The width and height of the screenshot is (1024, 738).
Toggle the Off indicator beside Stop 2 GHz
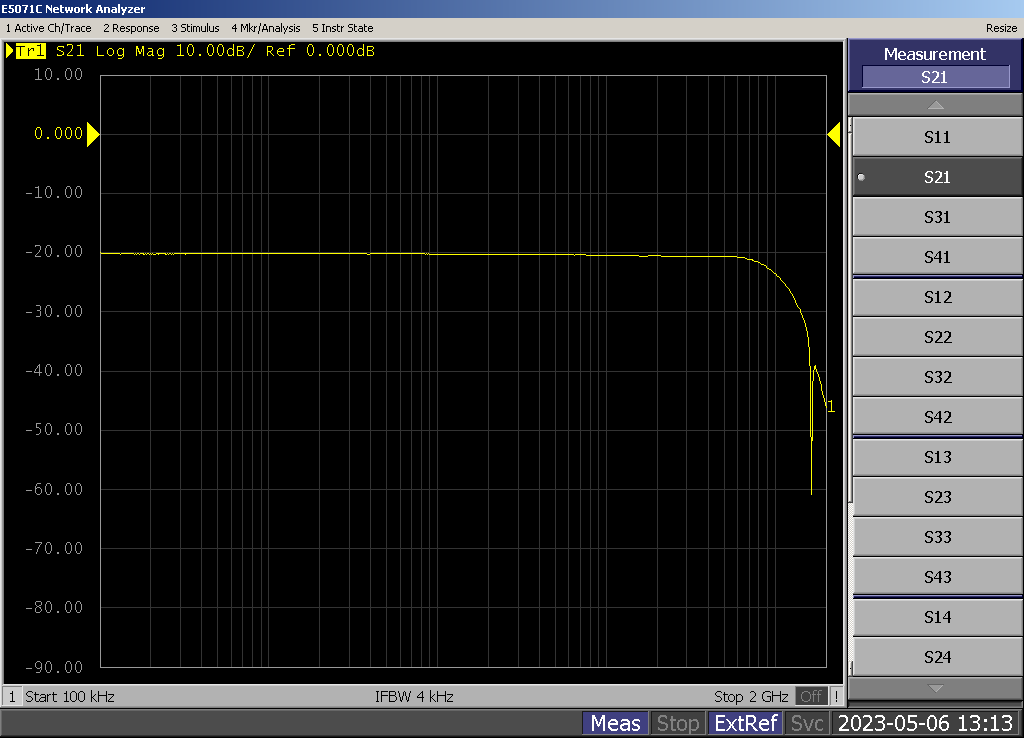[811, 696]
